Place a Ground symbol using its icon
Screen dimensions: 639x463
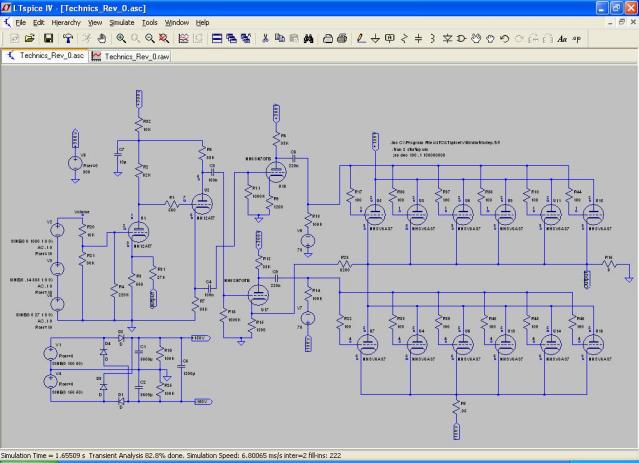(x=375, y=39)
